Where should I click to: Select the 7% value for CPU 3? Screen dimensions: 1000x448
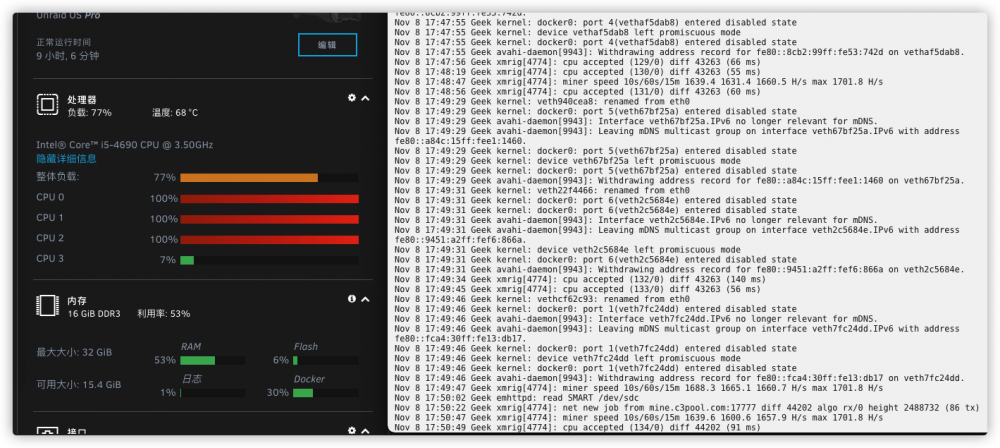pos(168,260)
